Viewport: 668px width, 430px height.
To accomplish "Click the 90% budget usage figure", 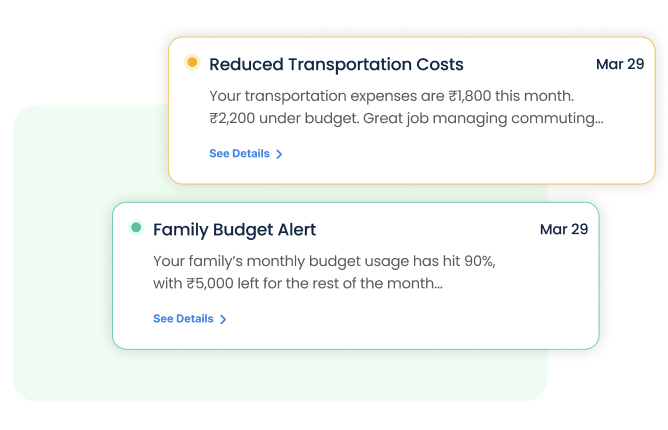I will click(475, 261).
